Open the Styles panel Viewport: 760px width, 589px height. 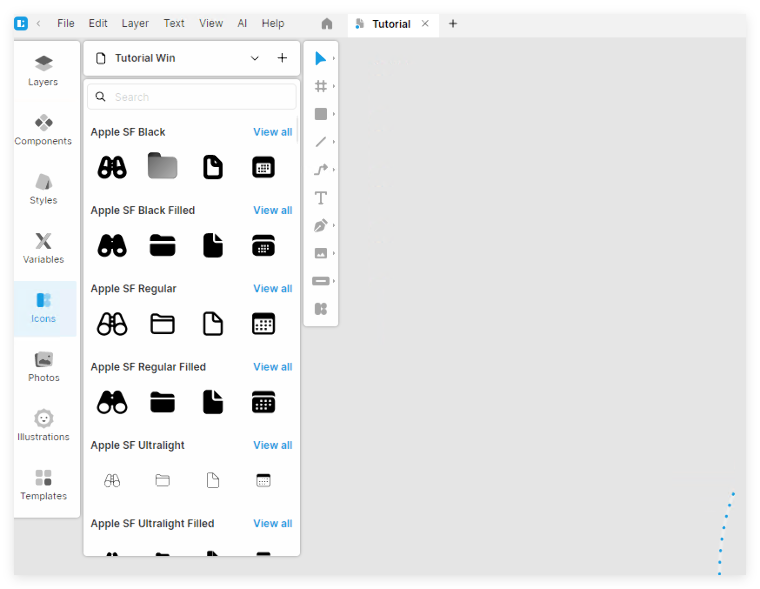click(x=43, y=189)
